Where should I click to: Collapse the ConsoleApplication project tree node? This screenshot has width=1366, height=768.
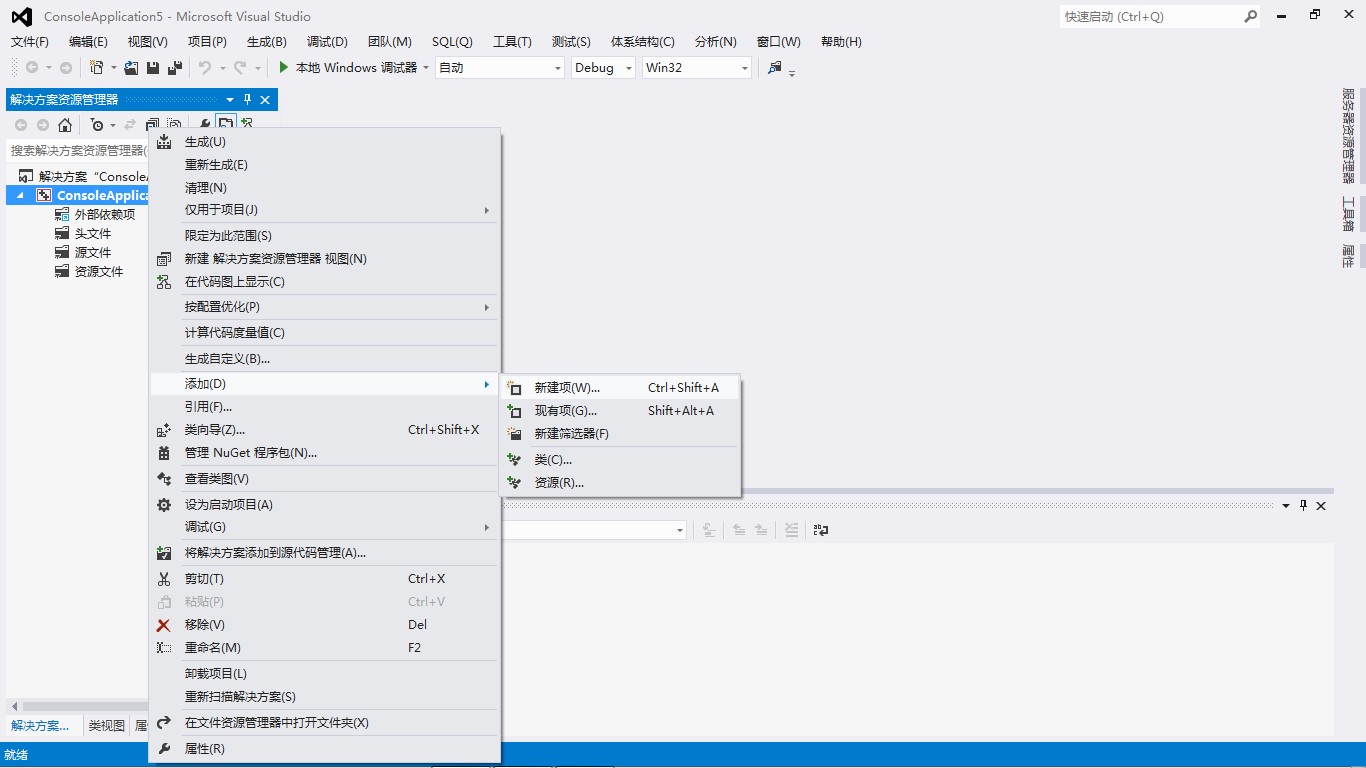20,195
